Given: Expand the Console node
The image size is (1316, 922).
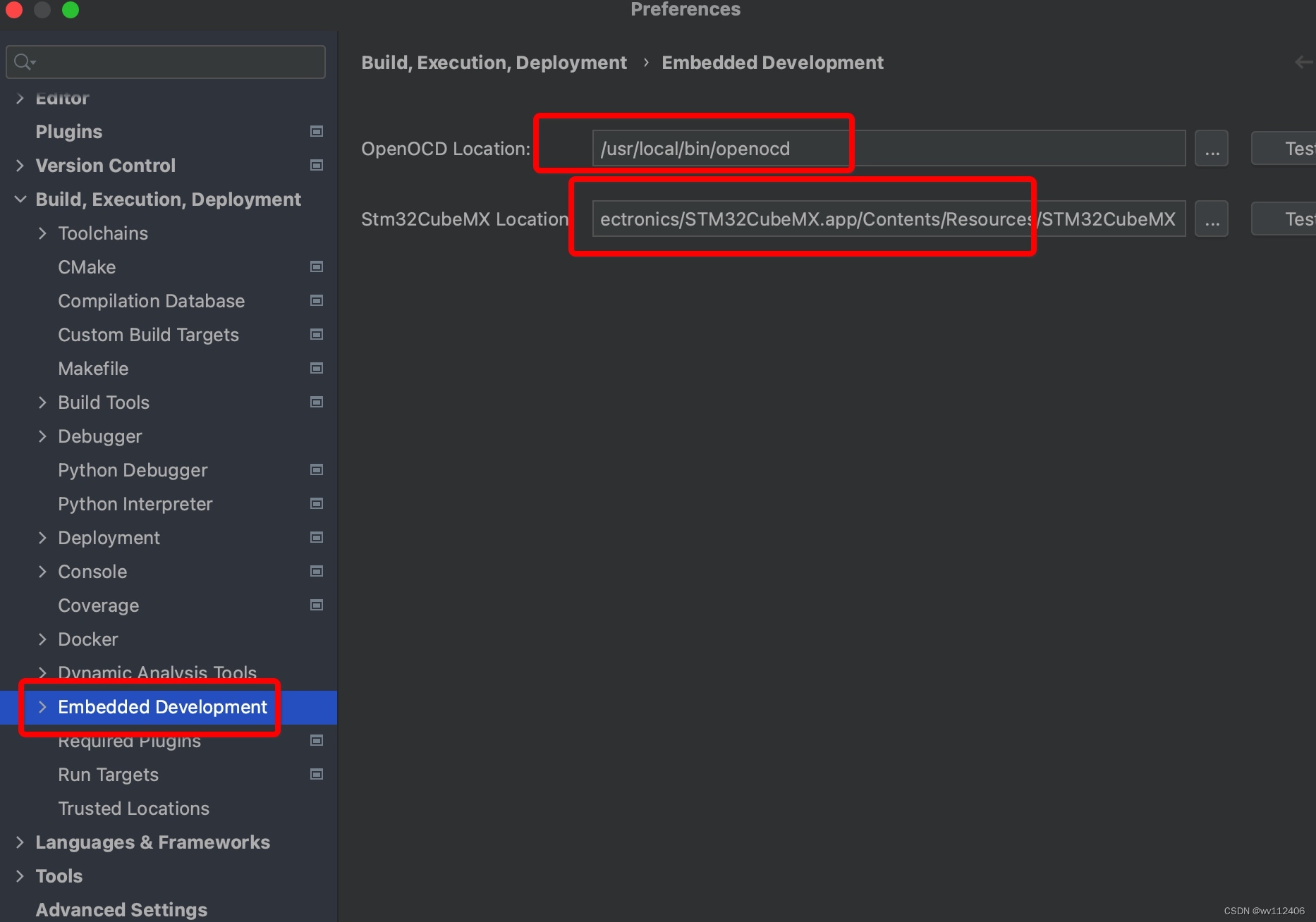Looking at the screenshot, I should pos(42,572).
